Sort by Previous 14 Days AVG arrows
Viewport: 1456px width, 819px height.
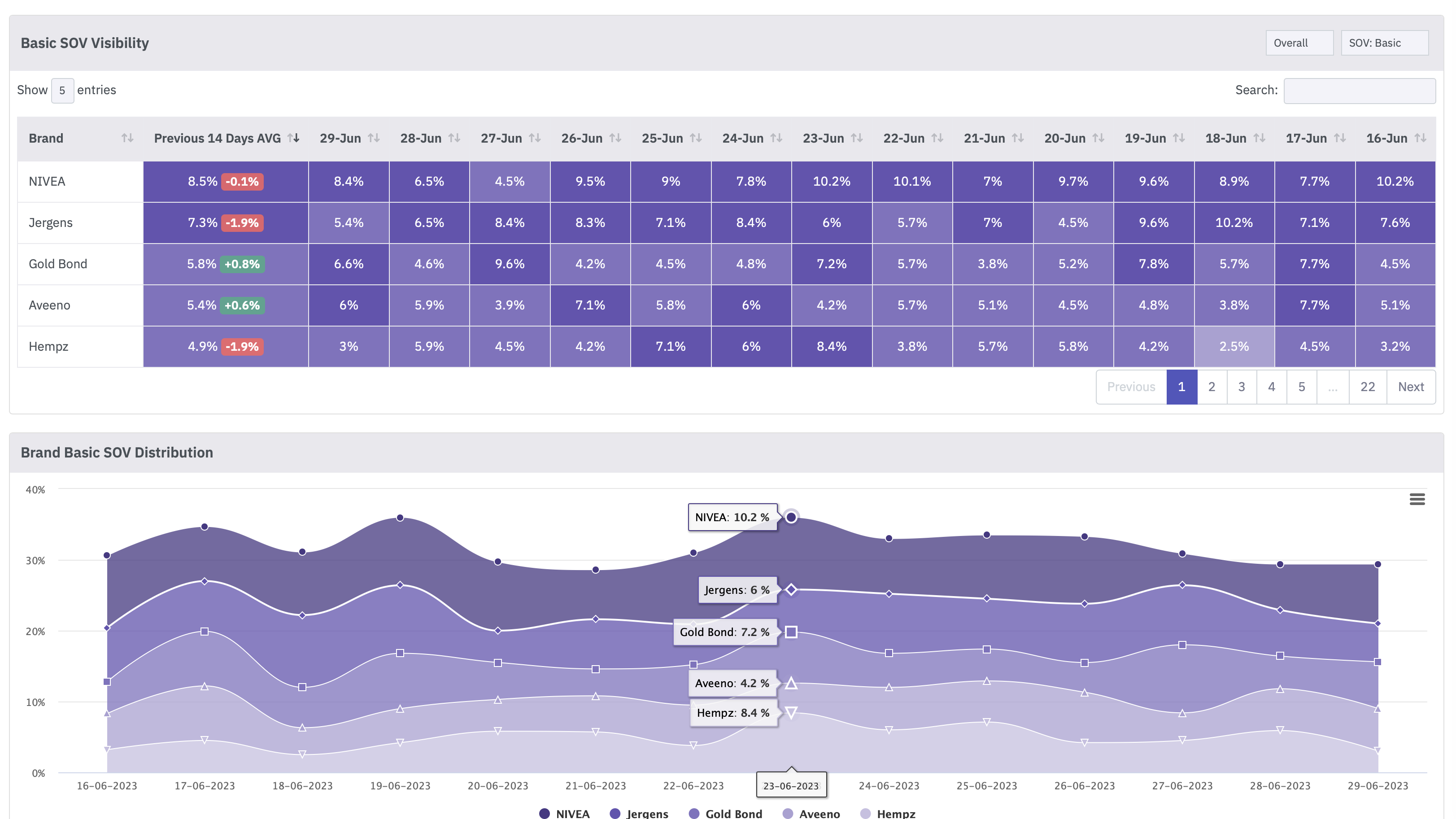point(293,138)
